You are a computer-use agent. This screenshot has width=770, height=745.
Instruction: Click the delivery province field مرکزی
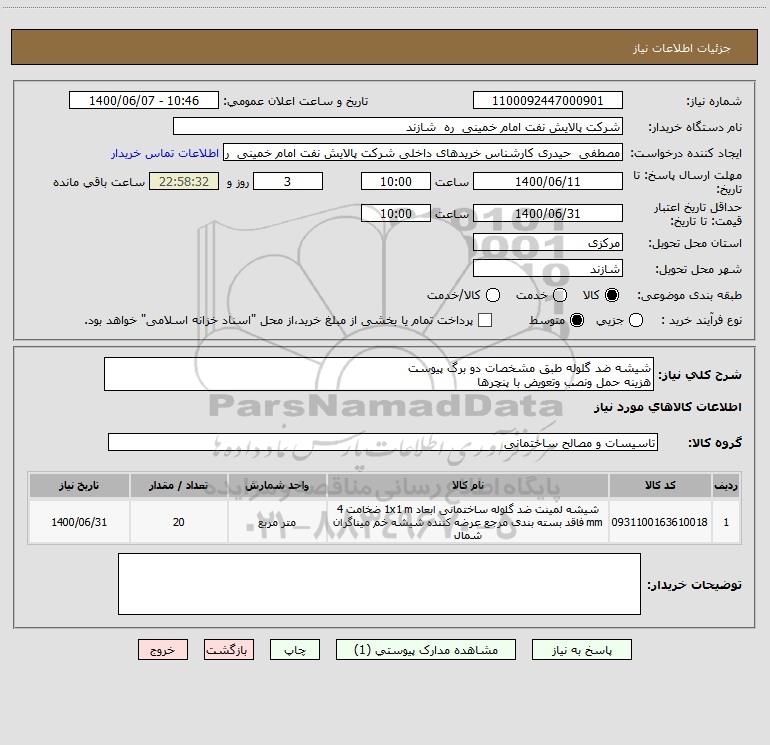548,243
